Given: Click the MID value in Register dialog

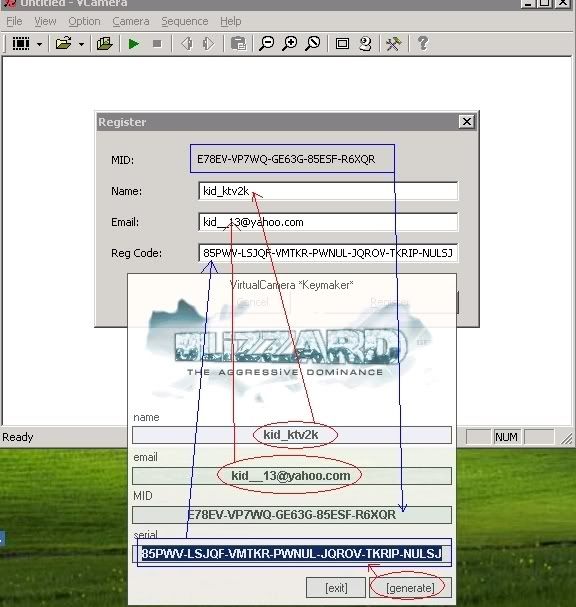Looking at the screenshot, I should [x=286, y=159].
